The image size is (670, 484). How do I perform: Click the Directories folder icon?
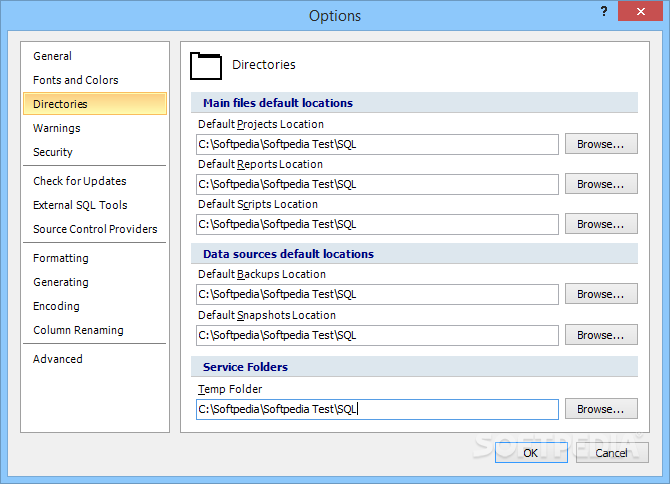click(206, 66)
